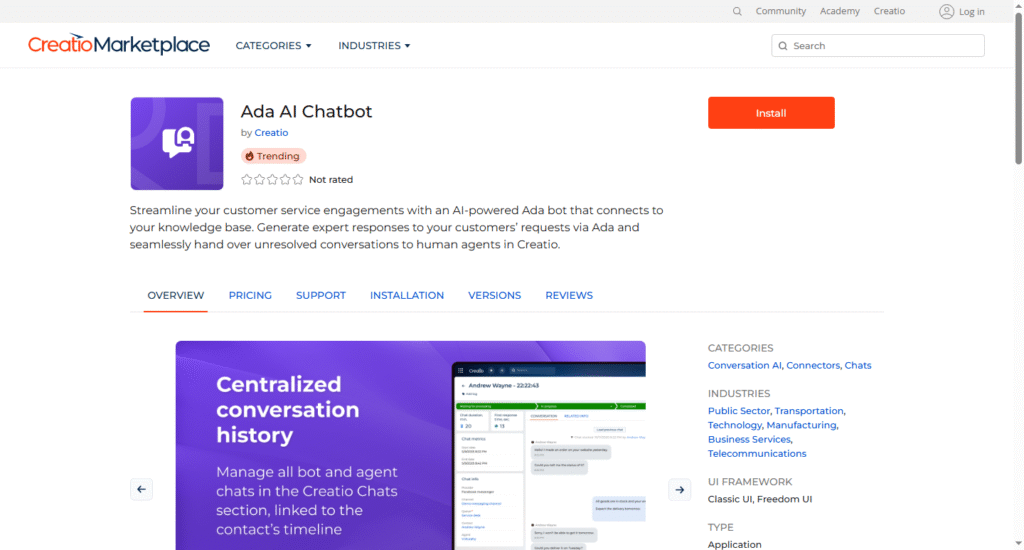Expand the INDUSTRIES dropdown menu
The height and width of the screenshot is (550, 1024).
(374, 46)
